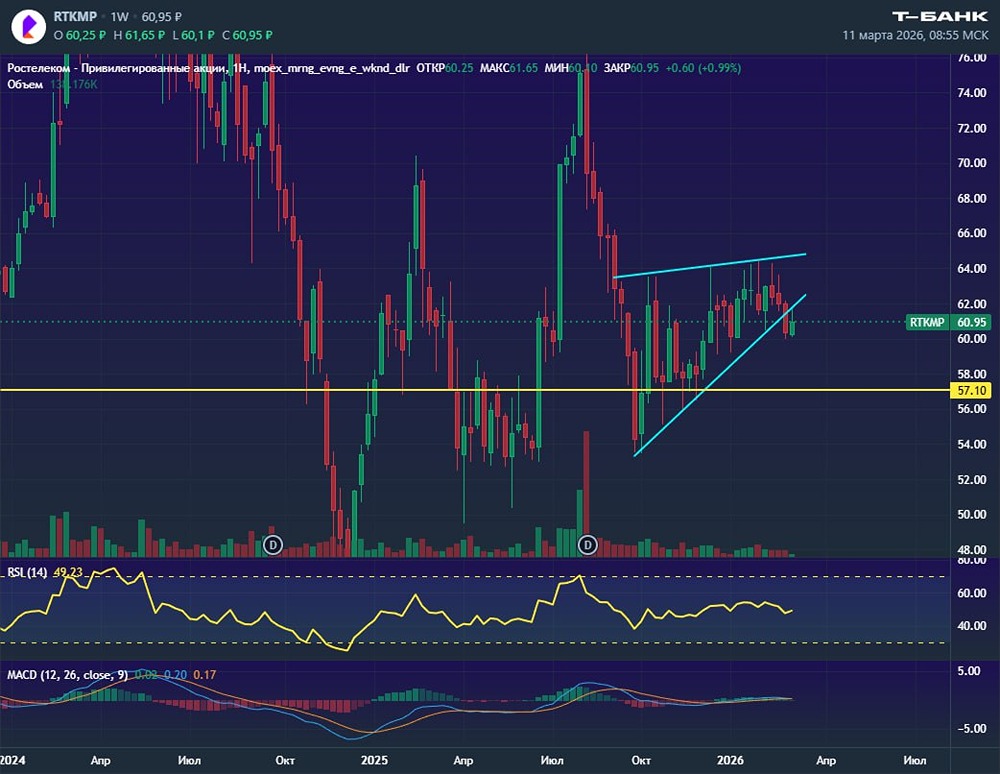
Task: Click the Rostelecom logo icon
Action: 28,27
